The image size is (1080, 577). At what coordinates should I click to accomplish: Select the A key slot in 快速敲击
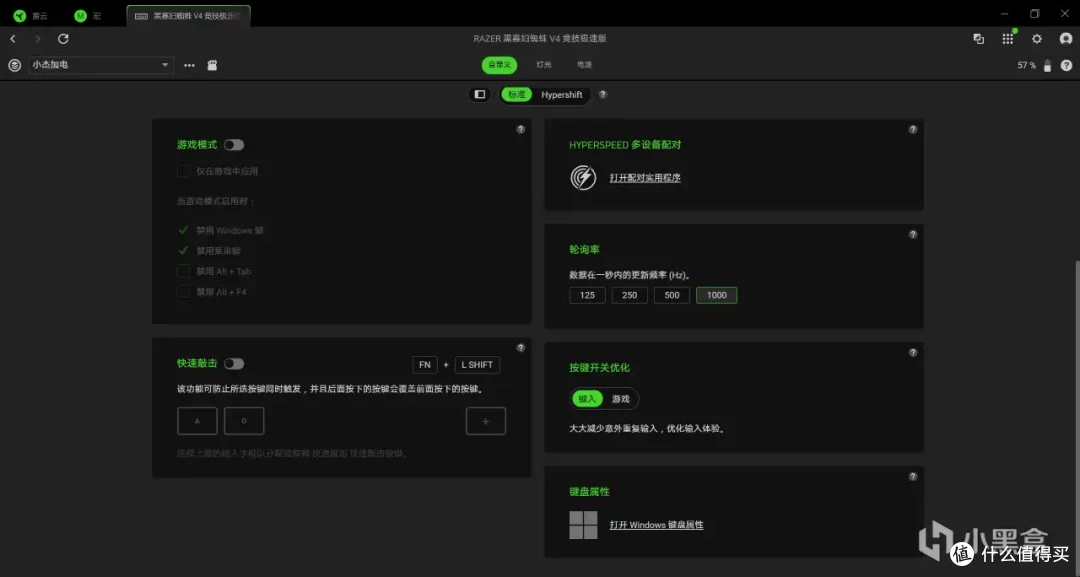197,421
